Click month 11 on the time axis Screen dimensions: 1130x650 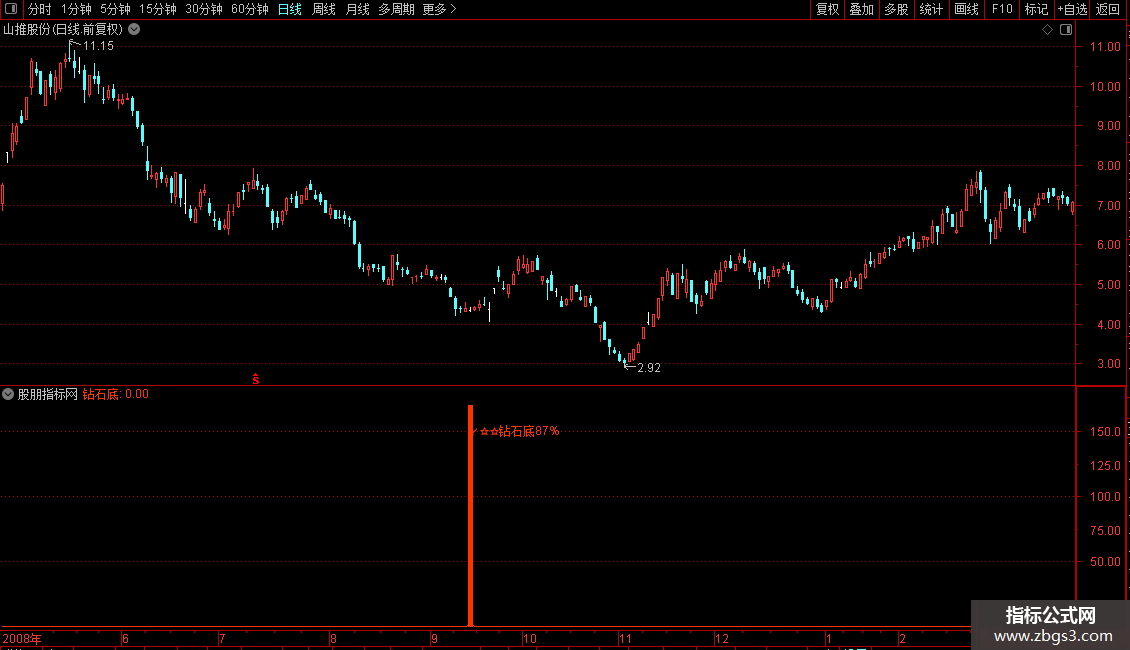(625, 638)
